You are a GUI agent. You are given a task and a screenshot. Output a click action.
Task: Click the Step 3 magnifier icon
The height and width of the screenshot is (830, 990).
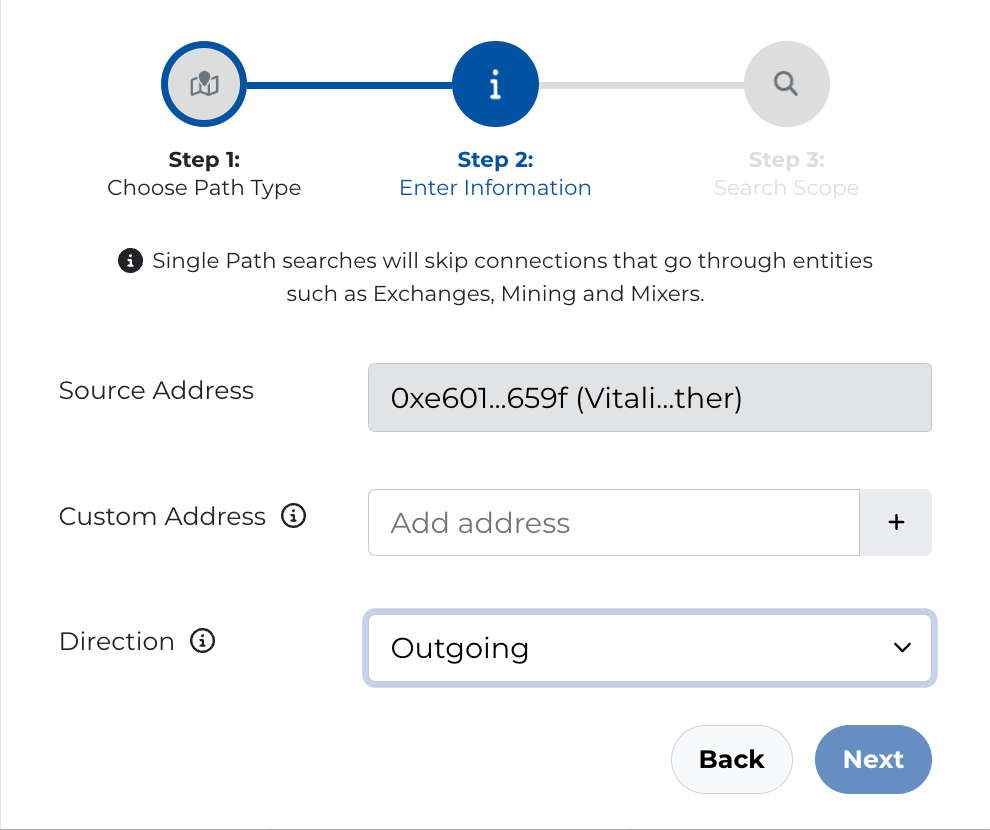(x=786, y=85)
